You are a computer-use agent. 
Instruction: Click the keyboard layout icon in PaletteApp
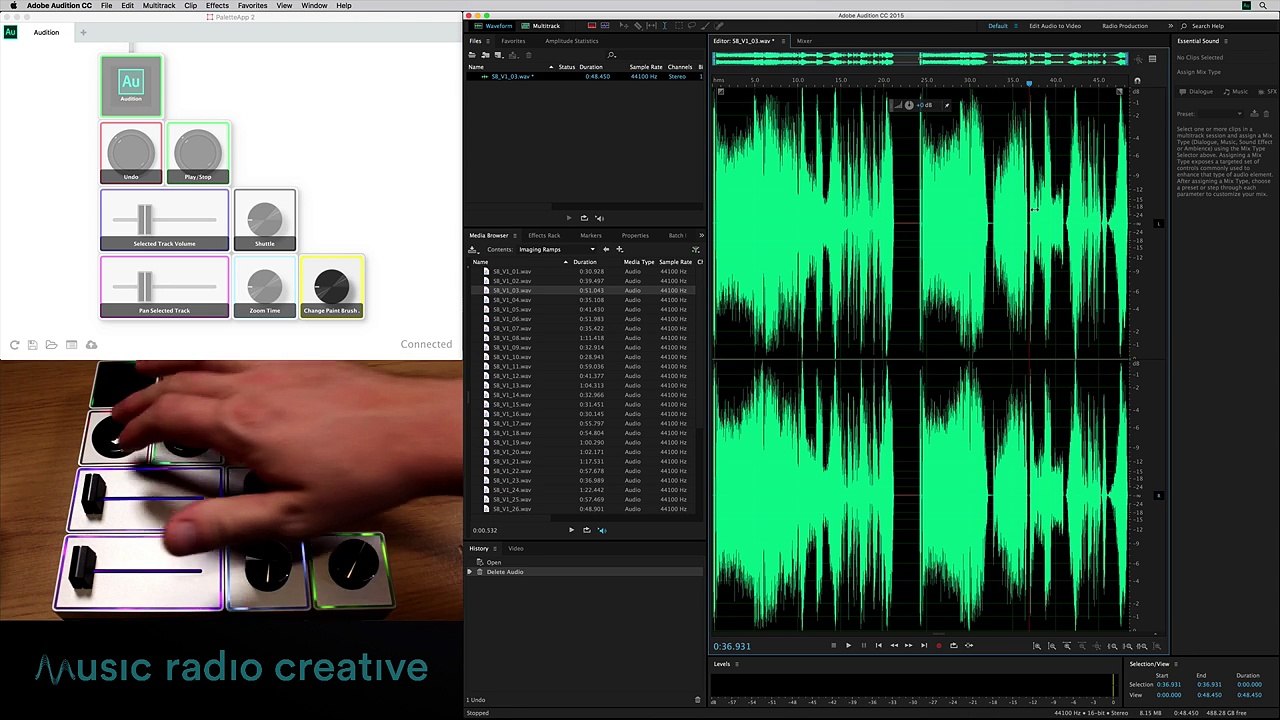point(71,345)
